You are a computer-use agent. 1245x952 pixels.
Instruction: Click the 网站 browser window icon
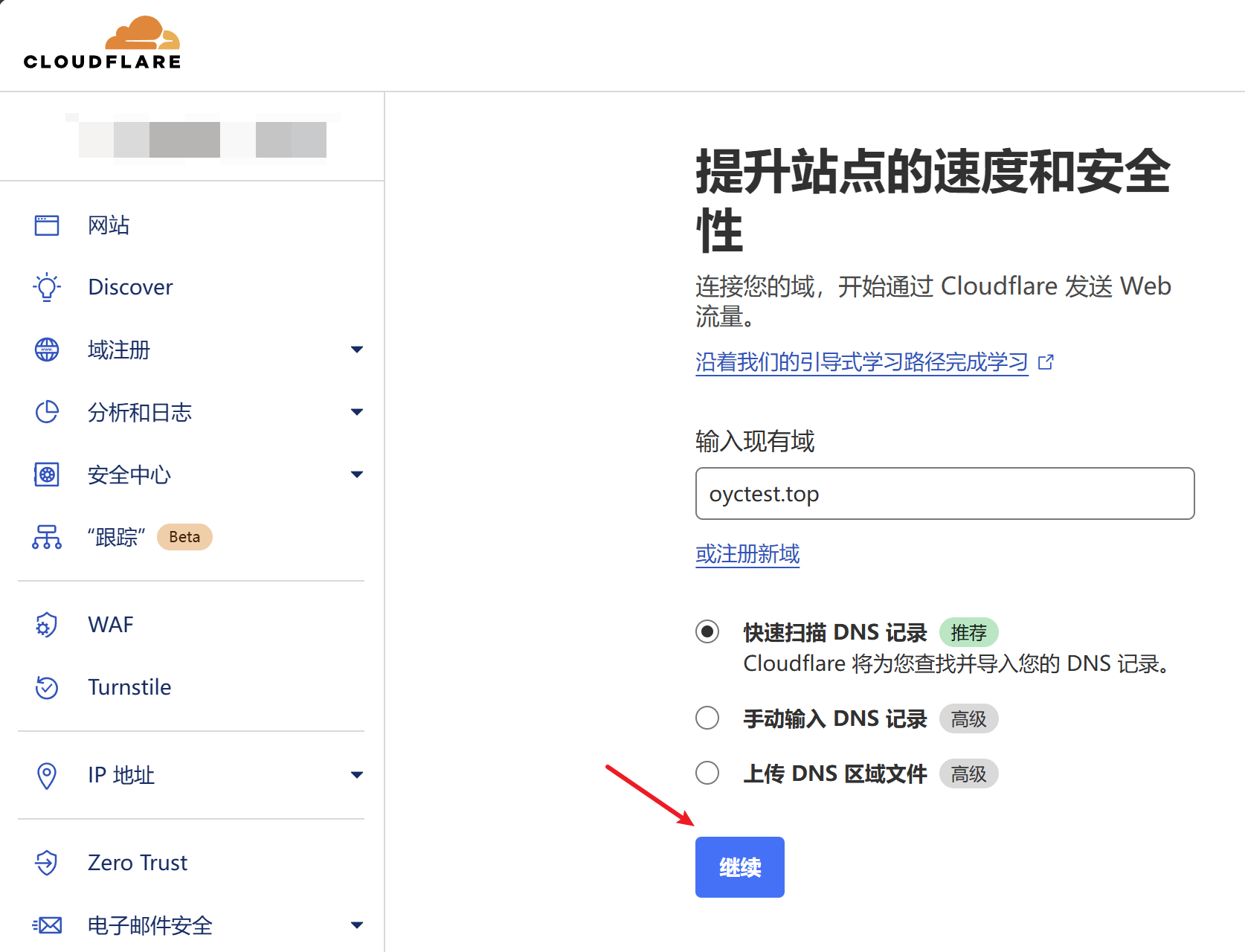(47, 225)
